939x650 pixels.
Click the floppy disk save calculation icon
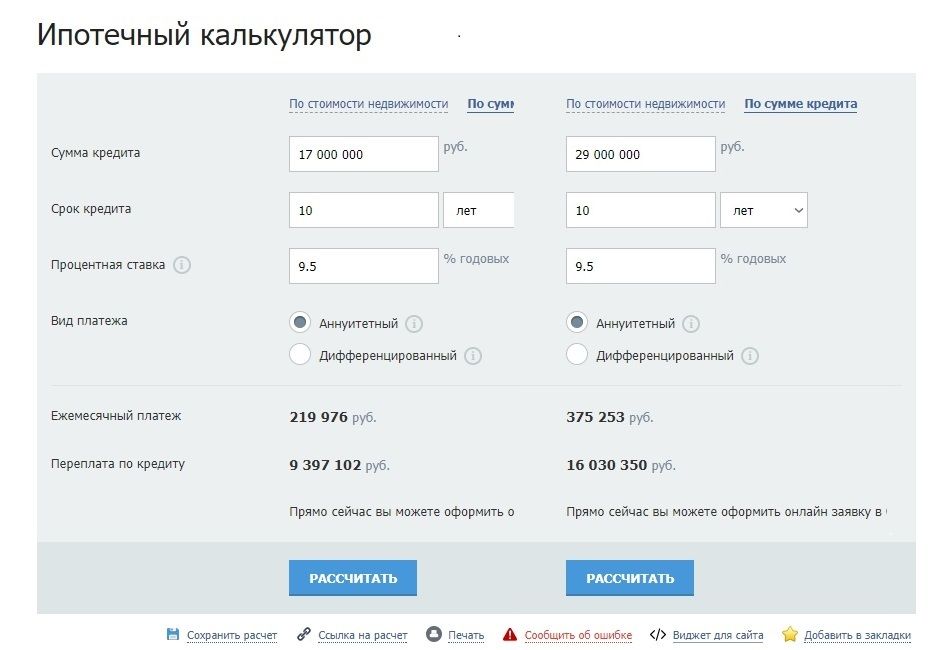(x=173, y=634)
